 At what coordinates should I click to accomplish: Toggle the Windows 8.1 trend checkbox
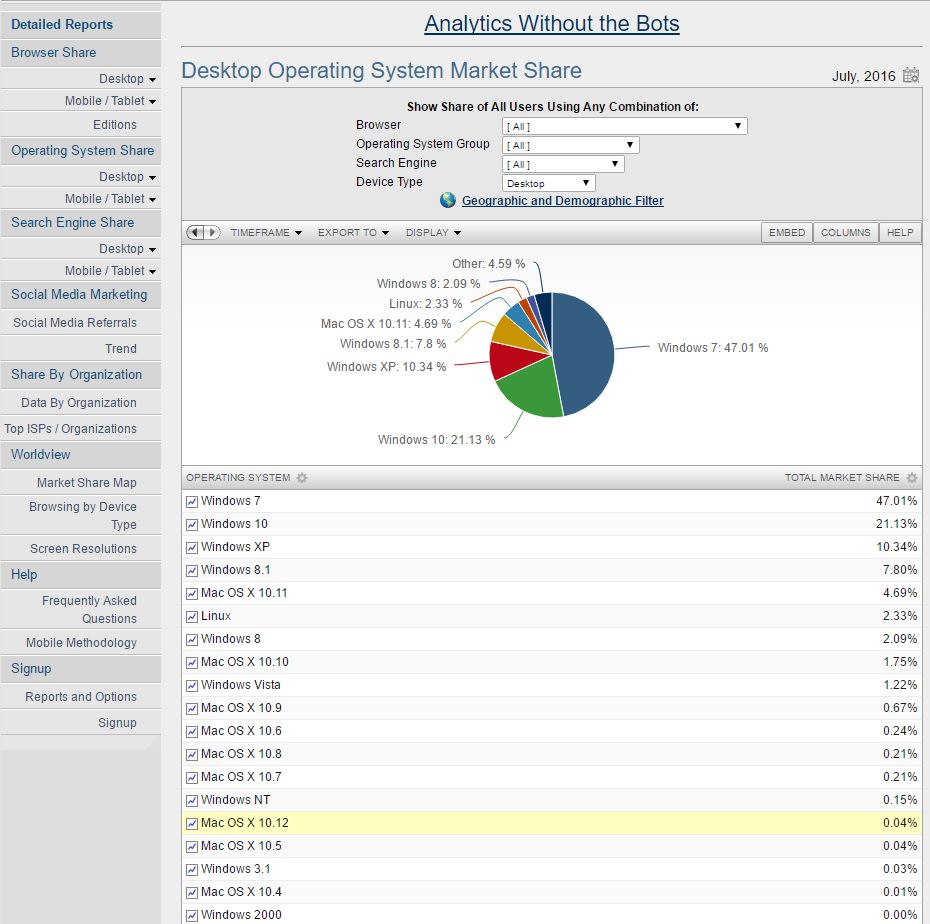(x=192, y=571)
